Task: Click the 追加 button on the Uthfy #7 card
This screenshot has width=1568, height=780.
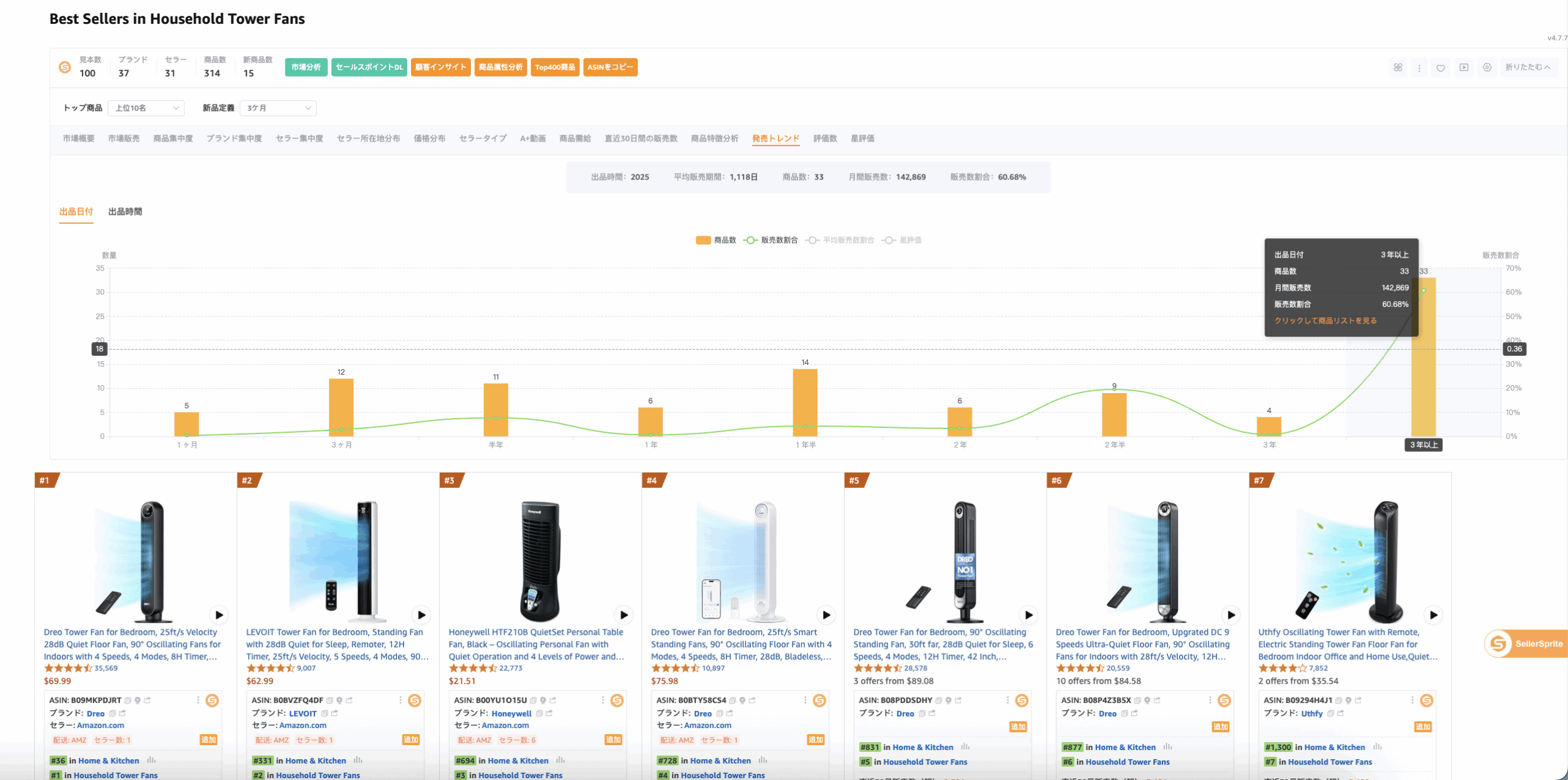Action: (x=1422, y=727)
